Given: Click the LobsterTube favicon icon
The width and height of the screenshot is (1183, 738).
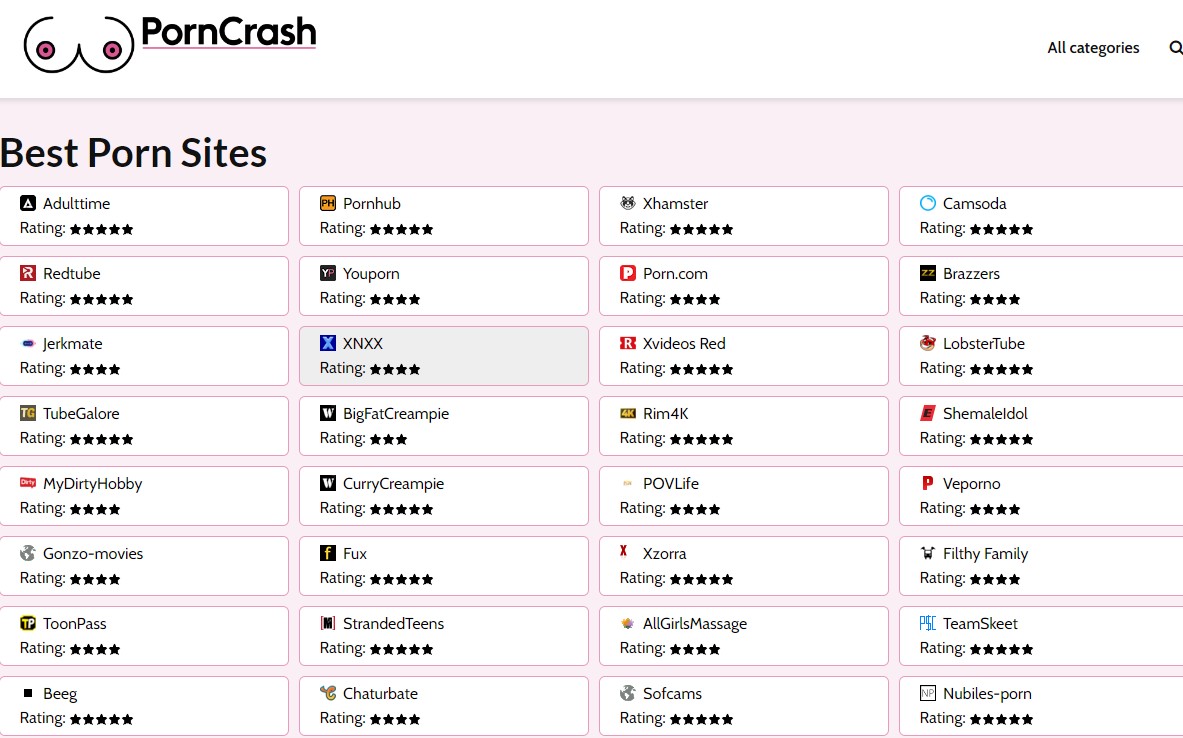Looking at the screenshot, I should tap(928, 343).
